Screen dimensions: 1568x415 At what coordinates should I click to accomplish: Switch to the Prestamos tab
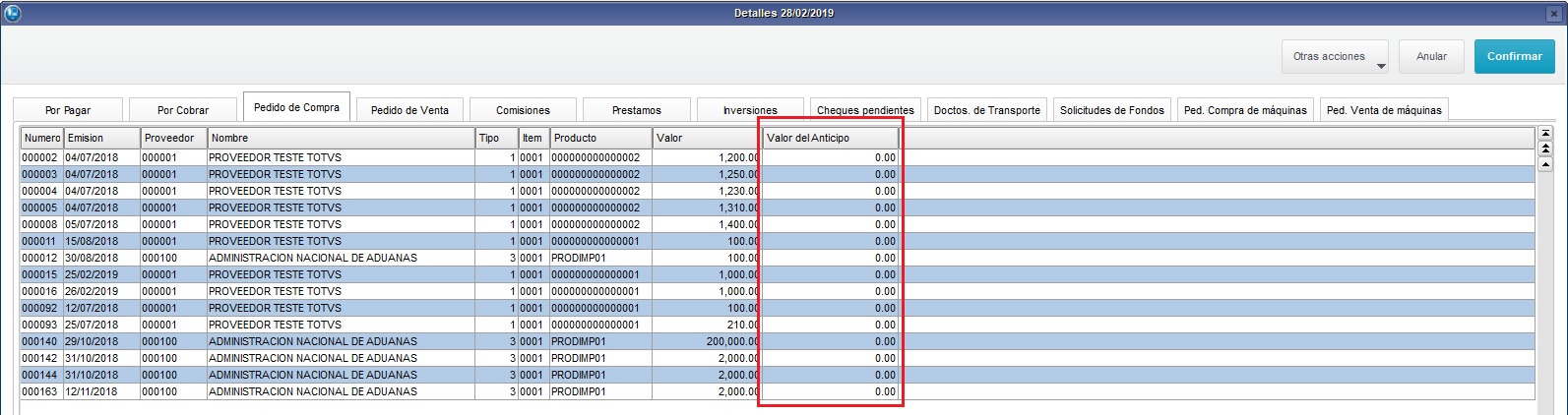coord(637,110)
